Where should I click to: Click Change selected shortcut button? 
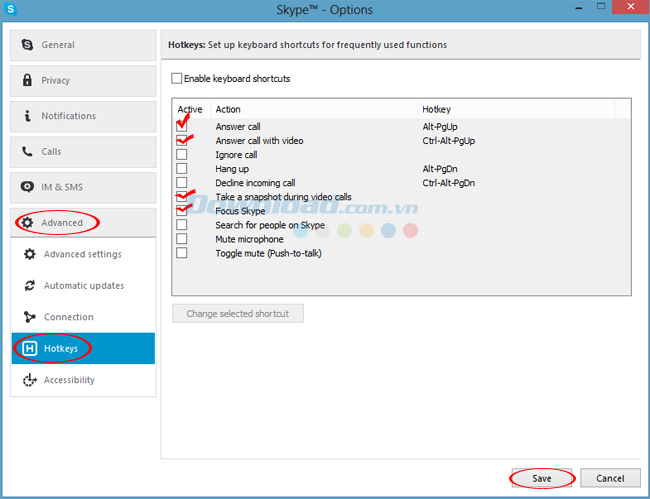[238, 313]
